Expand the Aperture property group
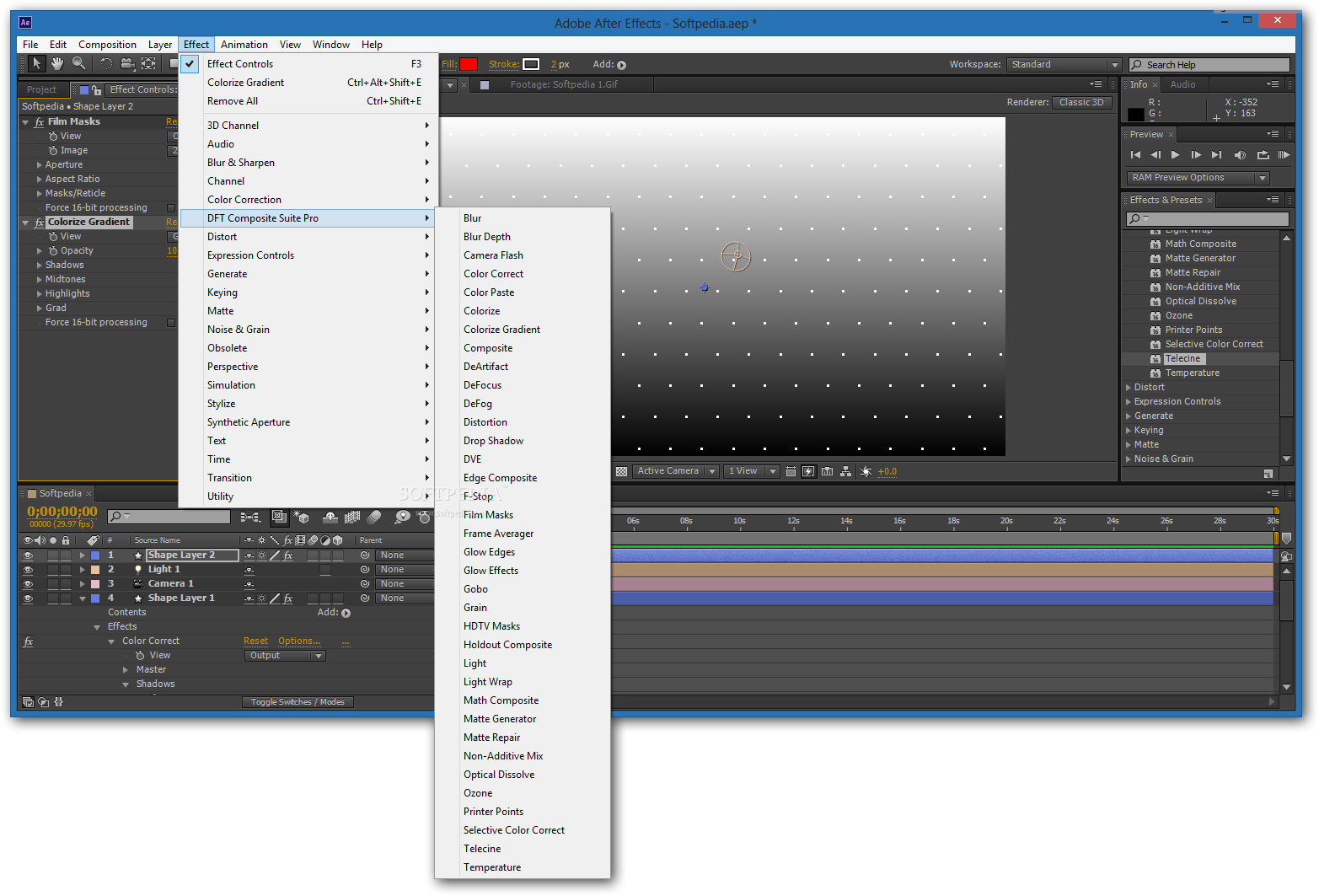 pyautogui.click(x=39, y=165)
